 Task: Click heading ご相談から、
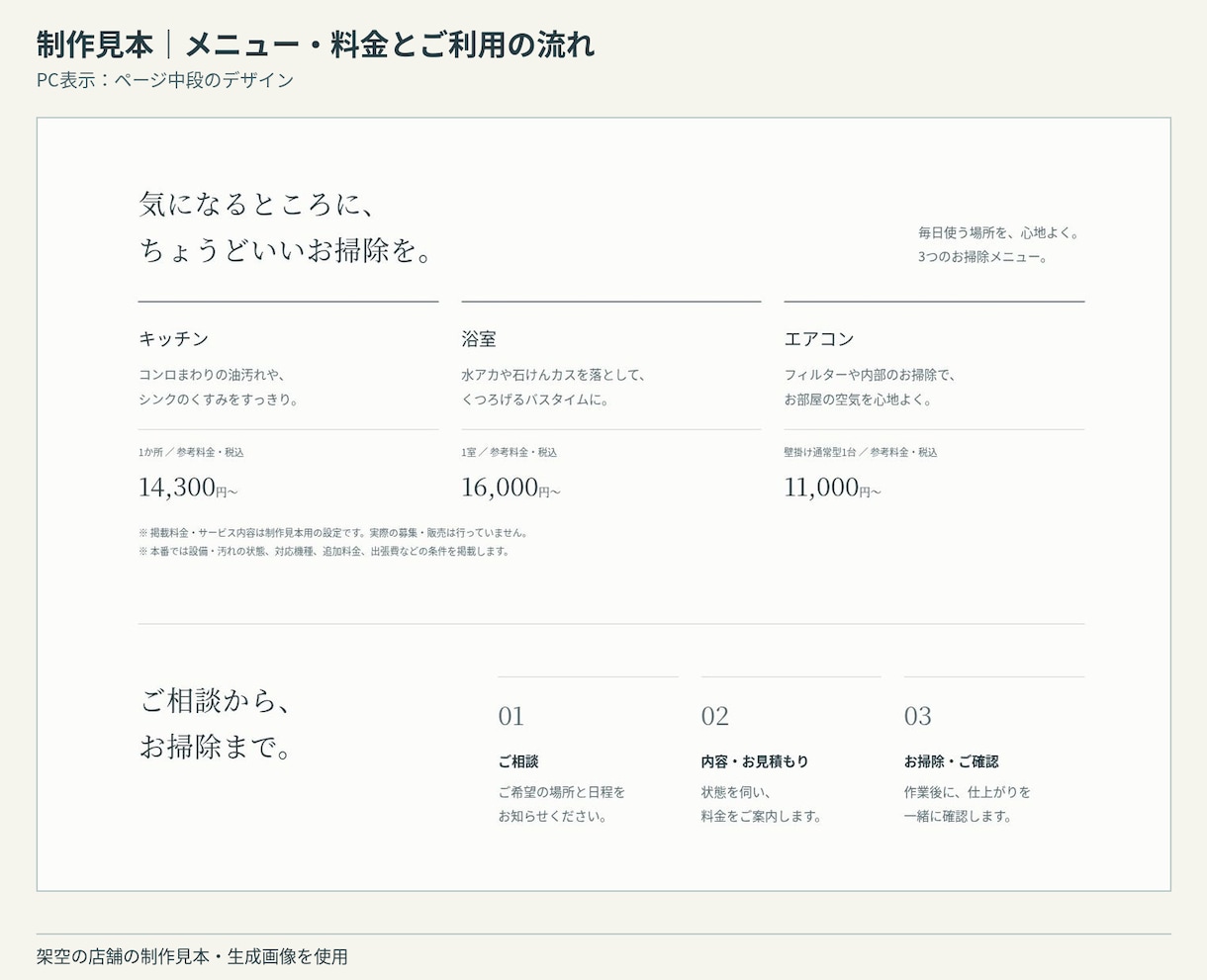coord(216,700)
